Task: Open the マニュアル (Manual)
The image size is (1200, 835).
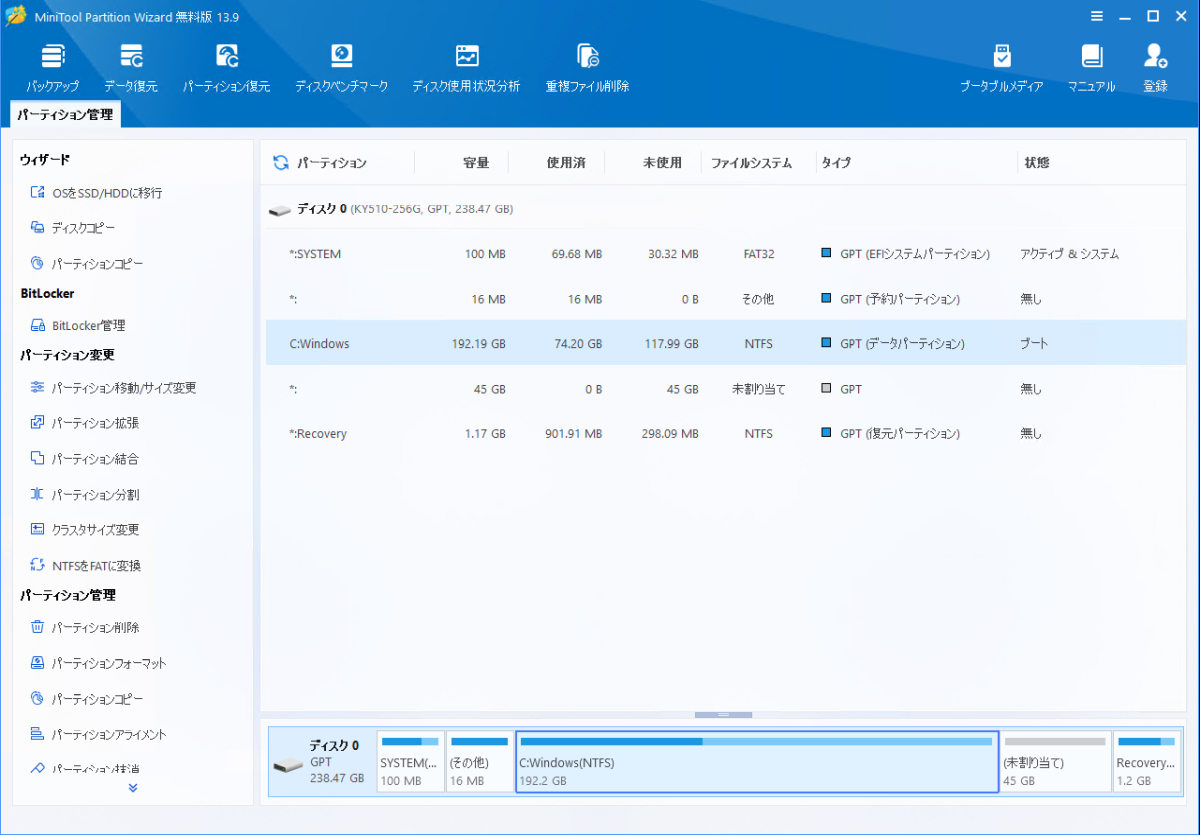Action: pyautogui.click(x=1091, y=68)
